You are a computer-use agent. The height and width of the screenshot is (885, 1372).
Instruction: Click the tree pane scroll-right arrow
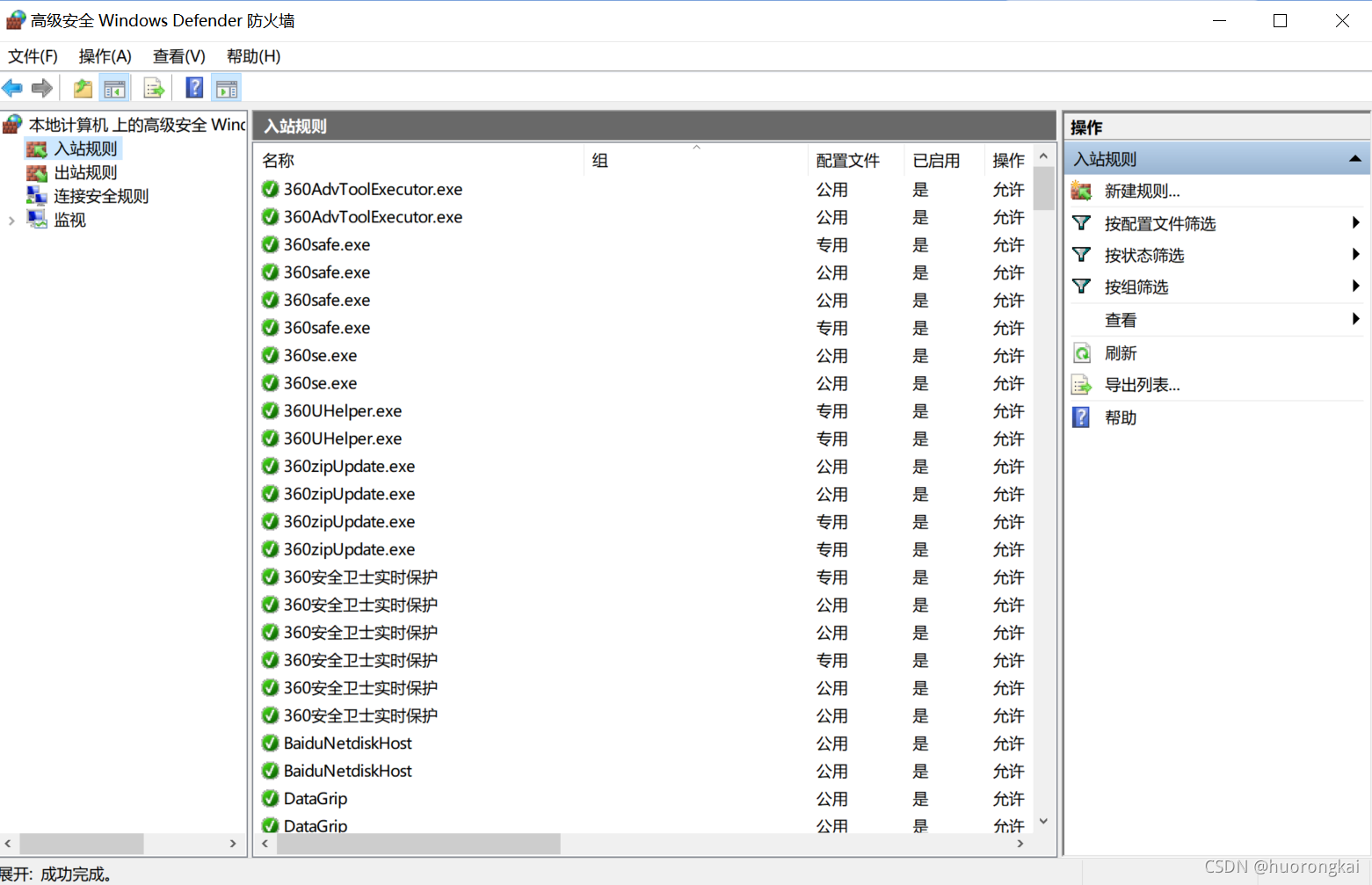click(x=233, y=844)
